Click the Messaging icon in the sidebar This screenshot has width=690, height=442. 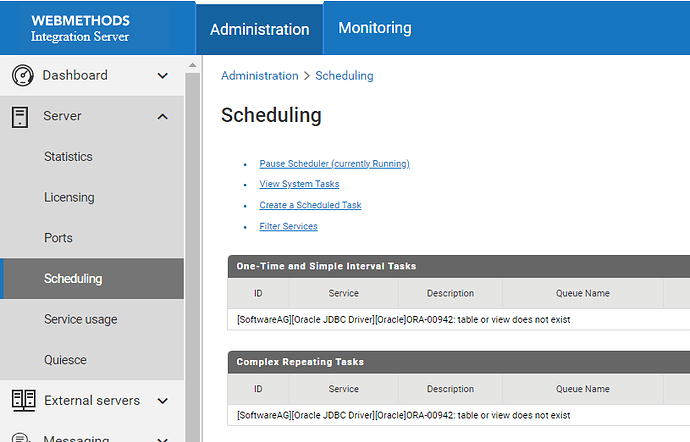[21, 438]
